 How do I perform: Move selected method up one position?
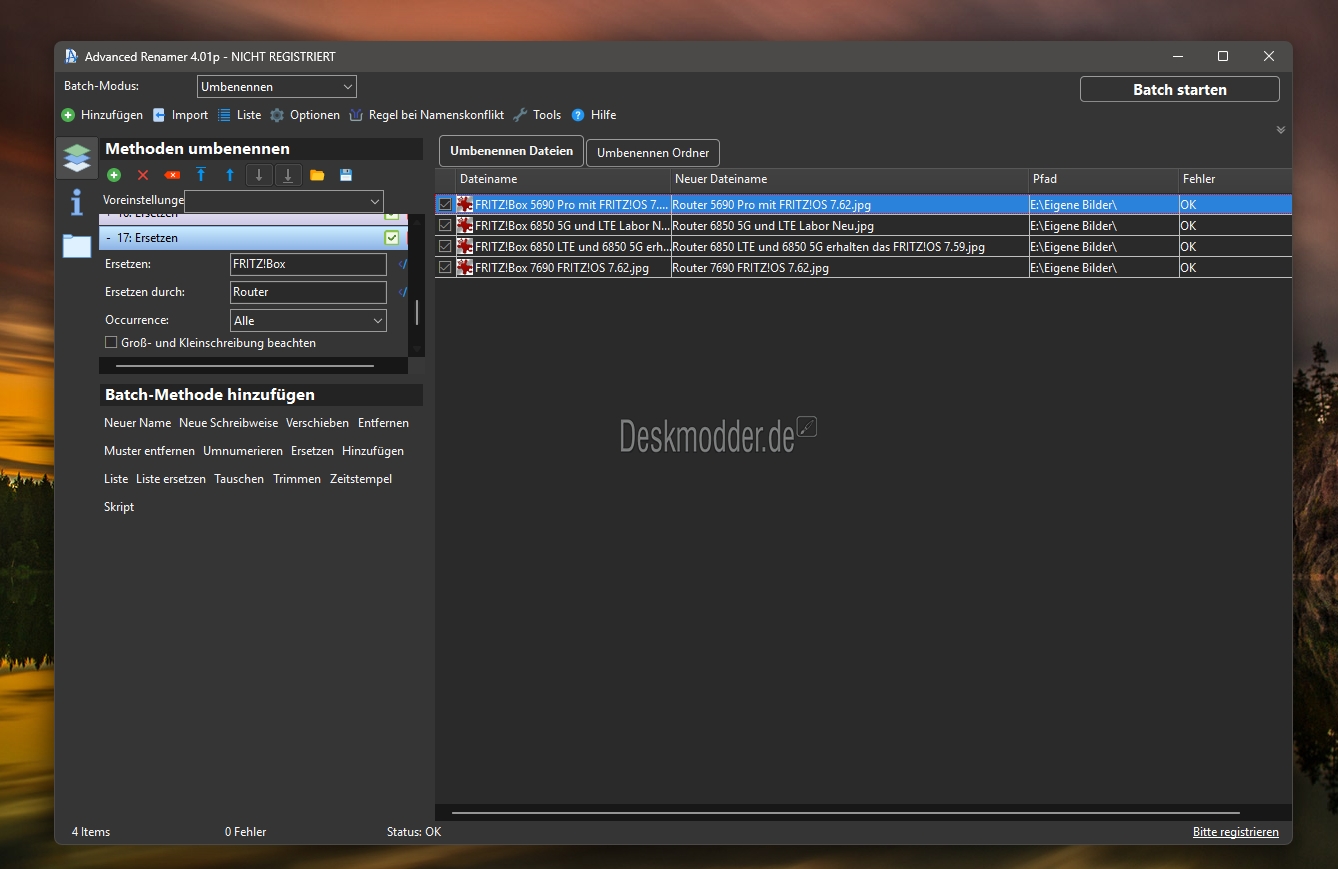pyautogui.click(x=230, y=175)
